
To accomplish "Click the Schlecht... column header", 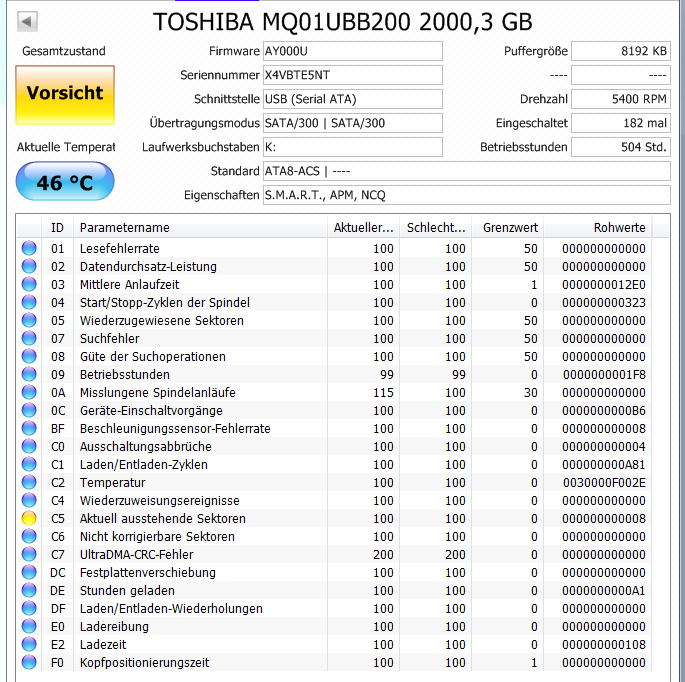I will [436, 227].
